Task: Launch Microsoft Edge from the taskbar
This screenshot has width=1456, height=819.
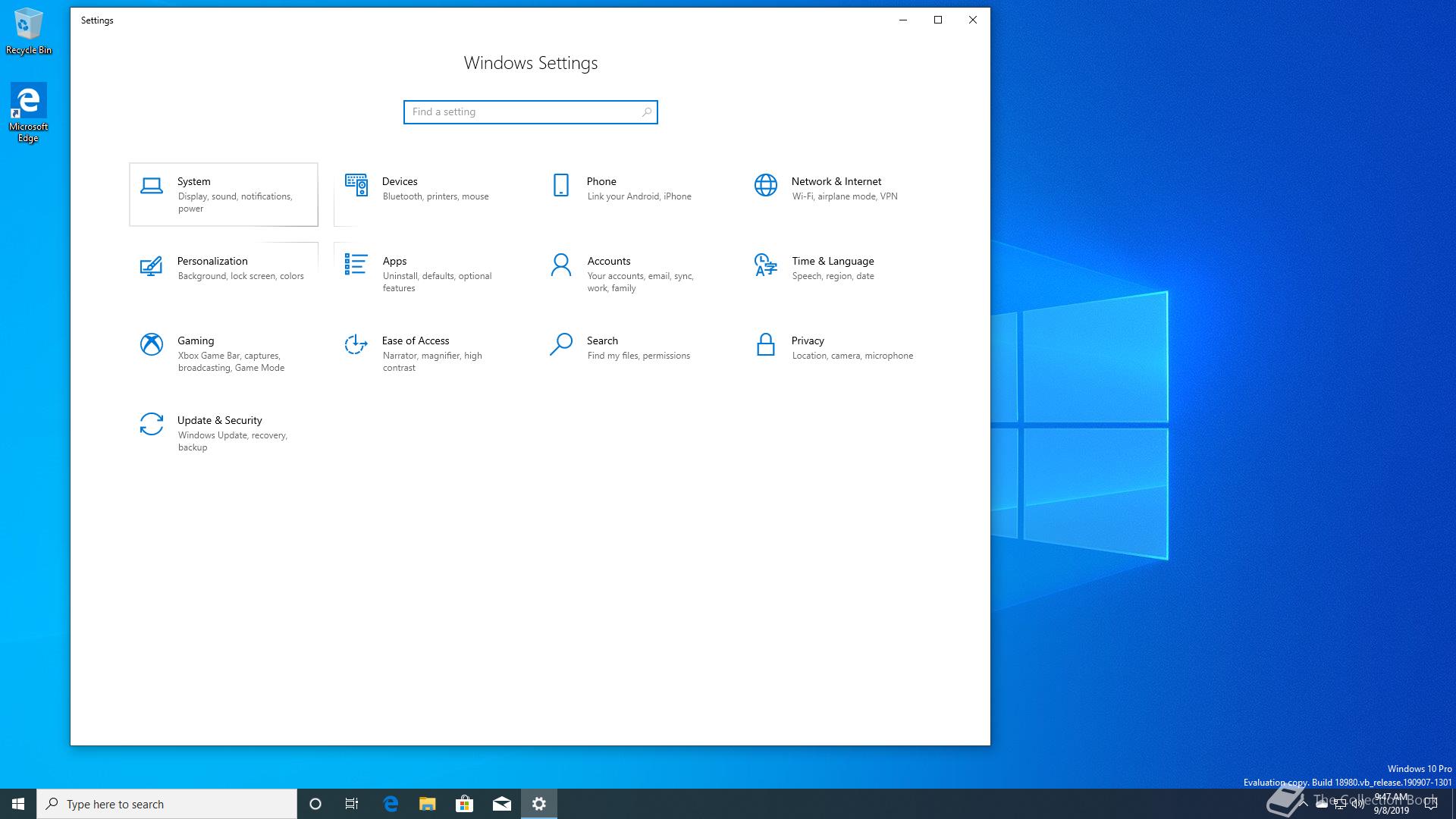Action: coord(391,804)
